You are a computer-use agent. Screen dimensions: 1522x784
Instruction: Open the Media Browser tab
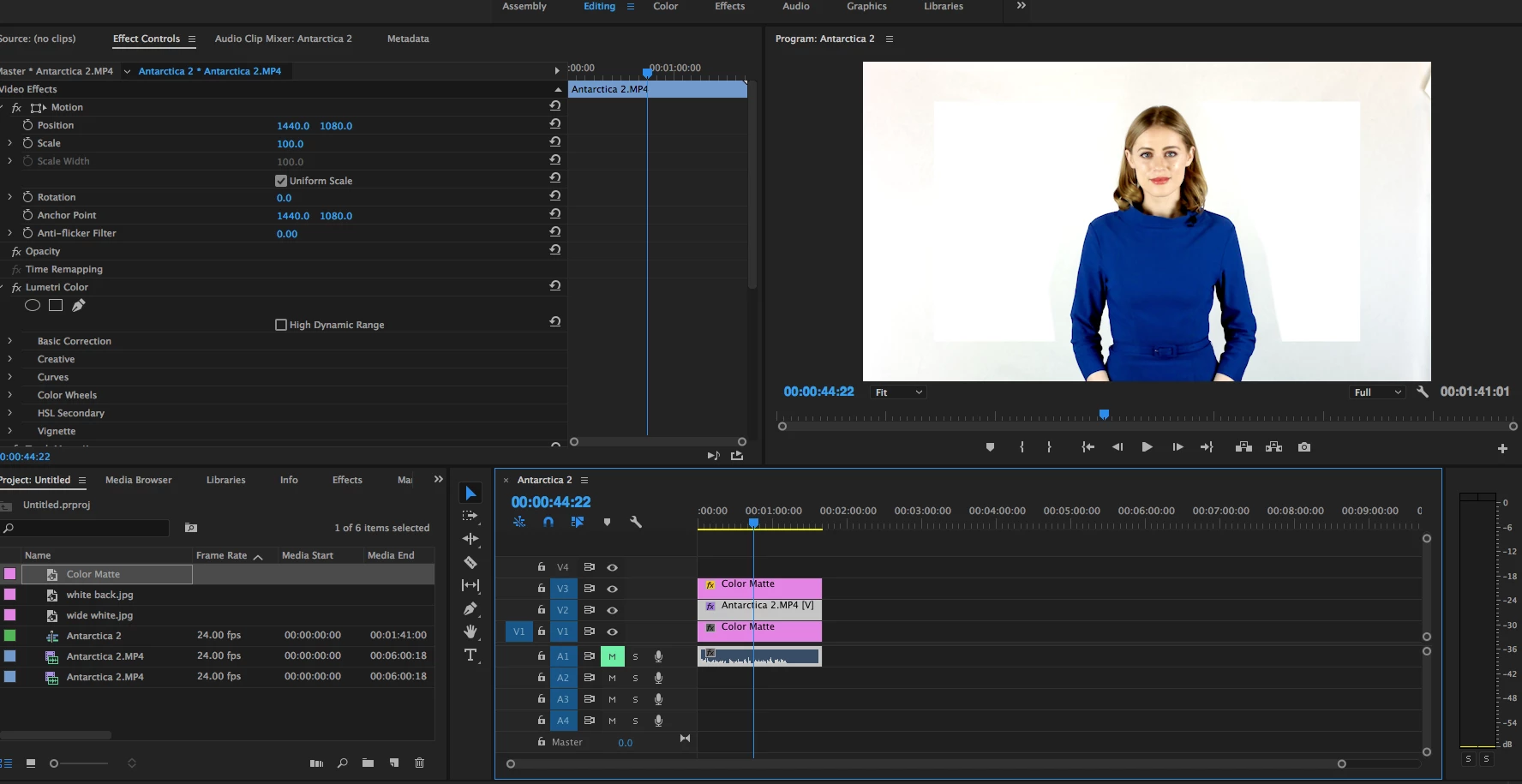pos(138,480)
